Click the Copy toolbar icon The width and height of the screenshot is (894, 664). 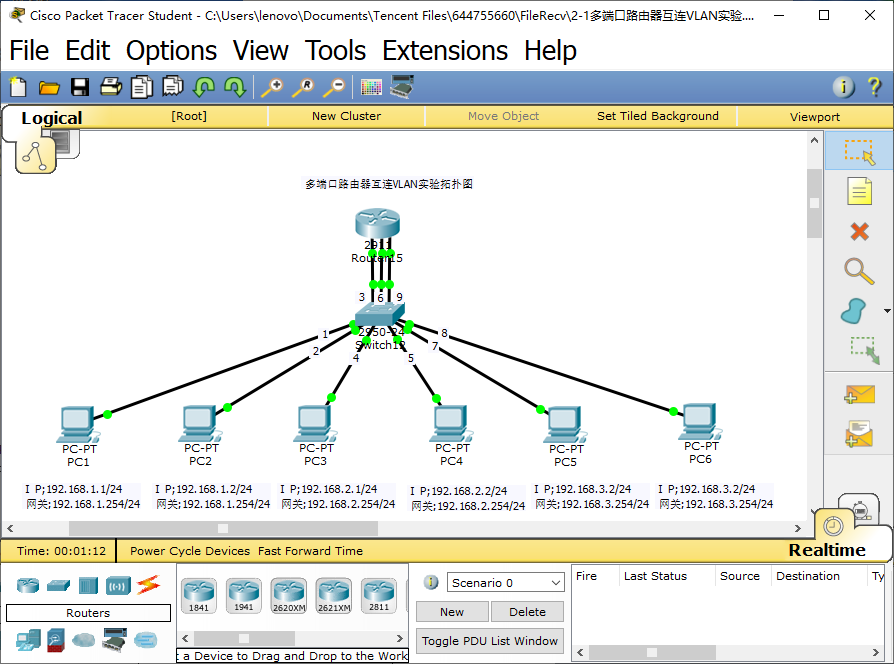pyautogui.click(x=141, y=87)
